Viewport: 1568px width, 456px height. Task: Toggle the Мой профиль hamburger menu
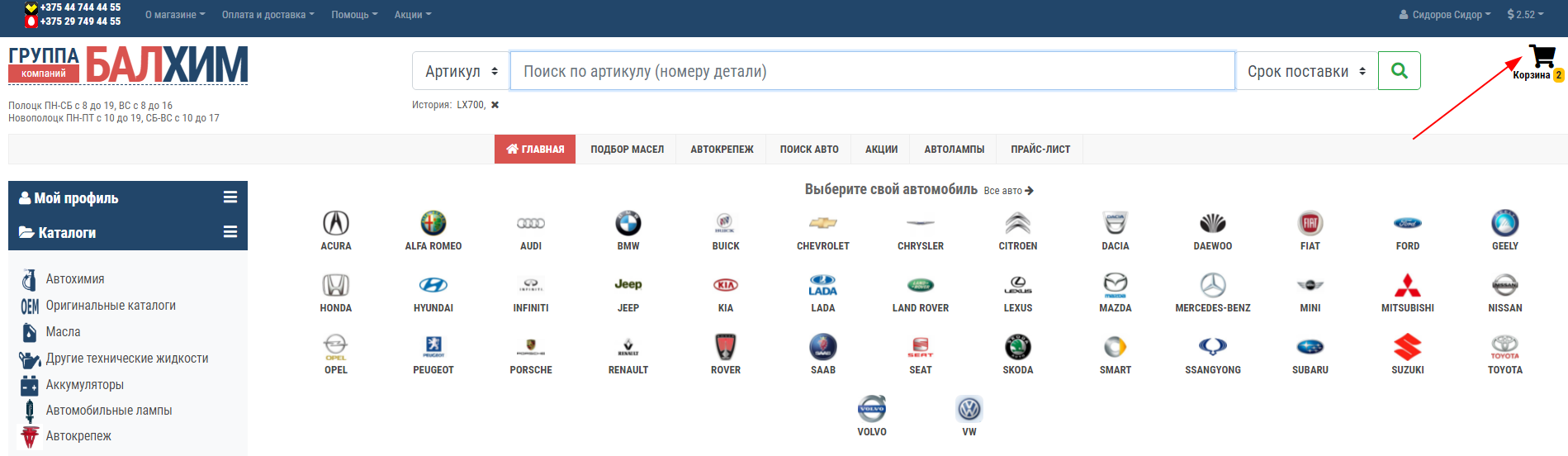coord(230,197)
